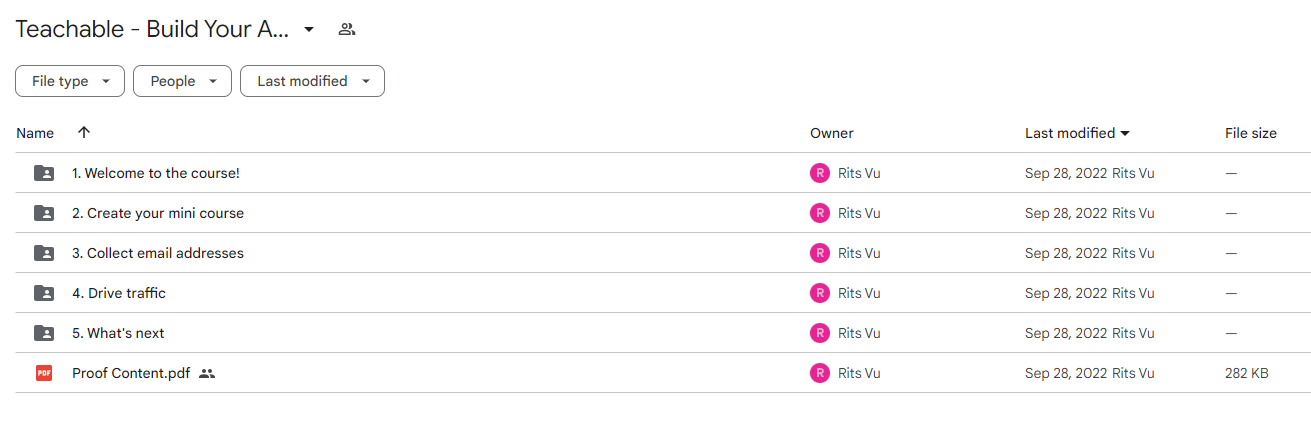Select the folder icon for Drive traffic
Viewport: 1311px width, 421px height.
(x=44, y=293)
